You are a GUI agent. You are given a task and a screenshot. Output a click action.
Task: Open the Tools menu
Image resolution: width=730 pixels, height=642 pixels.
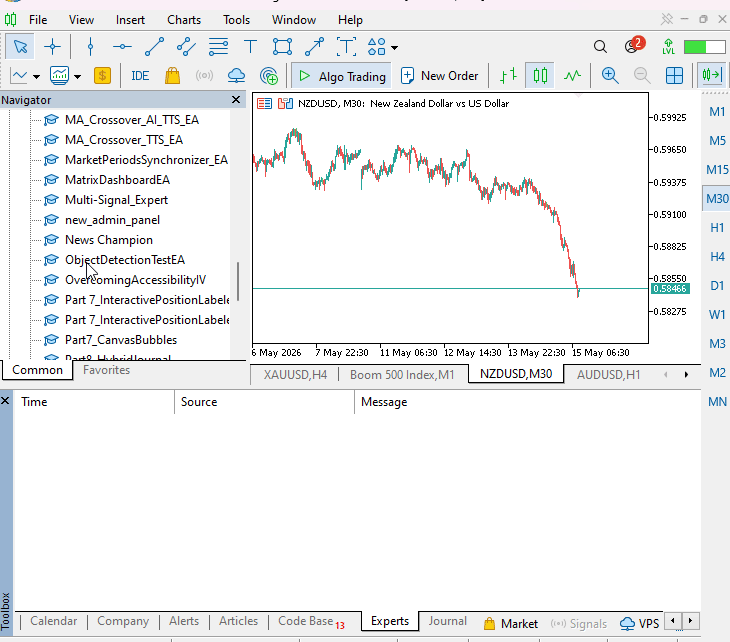tap(236, 20)
